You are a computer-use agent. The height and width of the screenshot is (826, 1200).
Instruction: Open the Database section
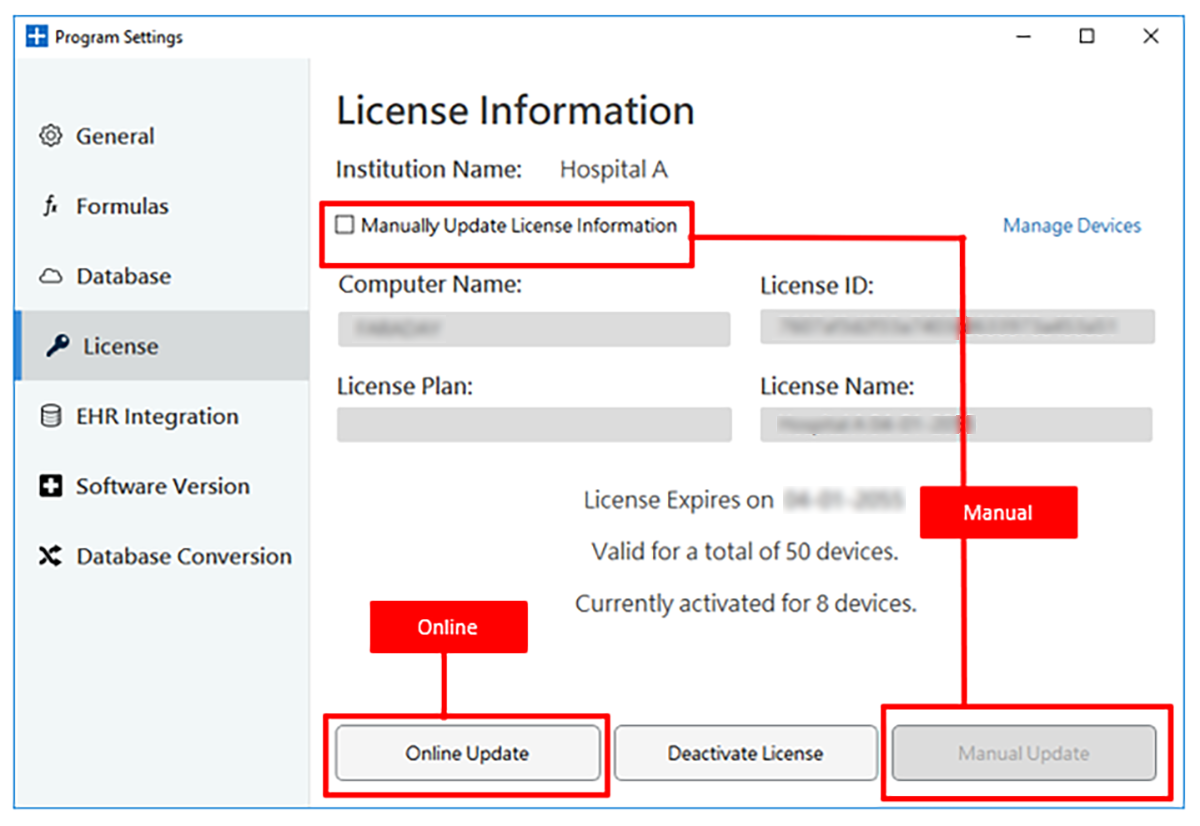162,276
